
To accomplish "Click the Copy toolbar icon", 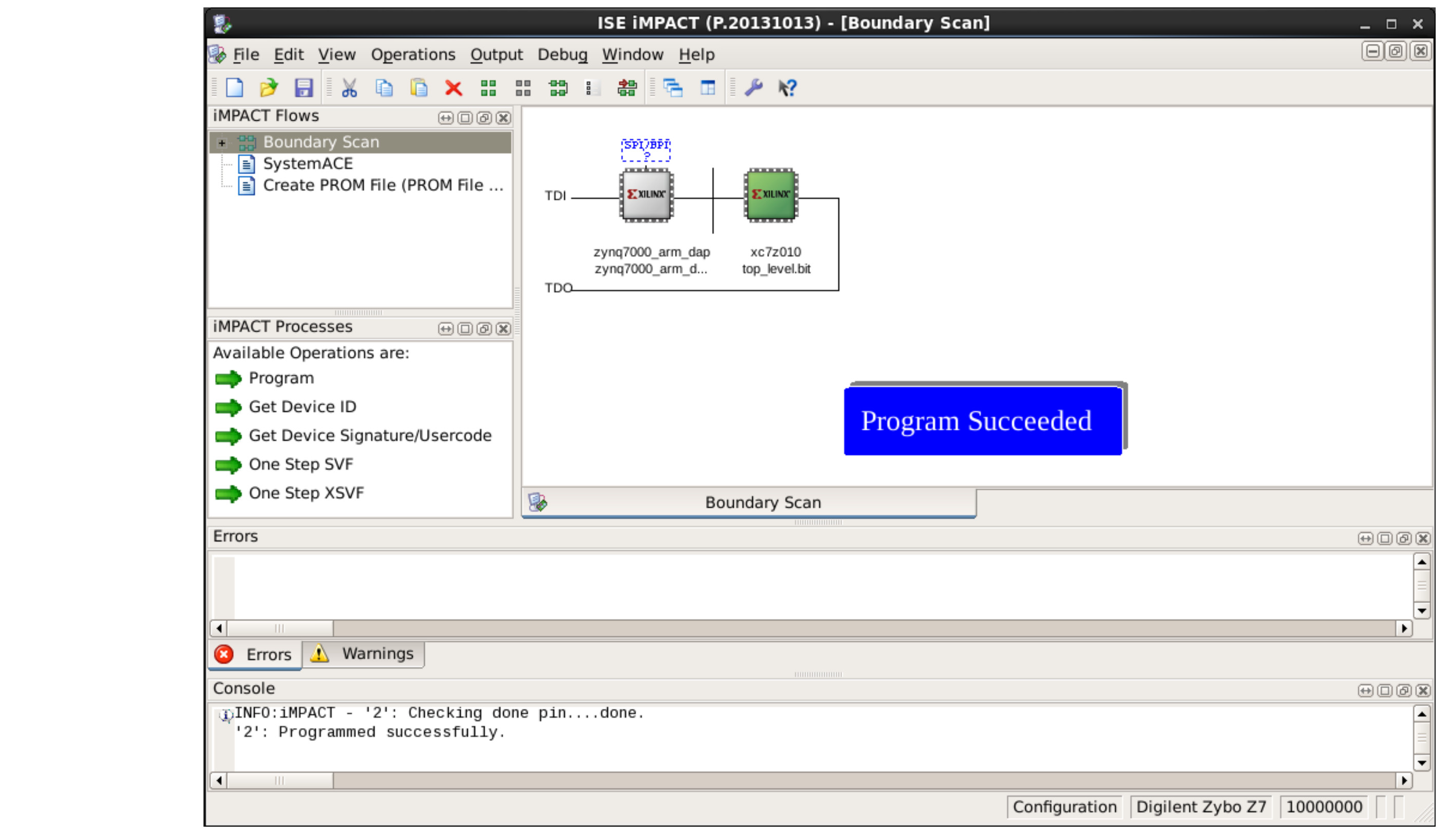I will [385, 88].
